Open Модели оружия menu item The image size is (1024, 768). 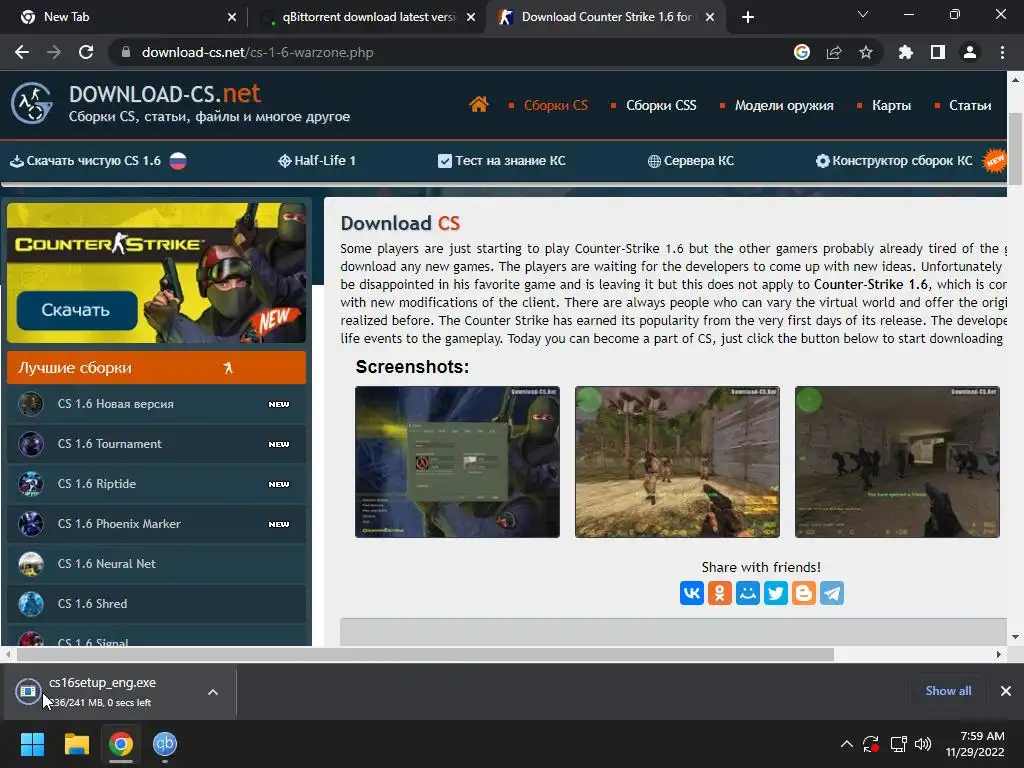[784, 105]
